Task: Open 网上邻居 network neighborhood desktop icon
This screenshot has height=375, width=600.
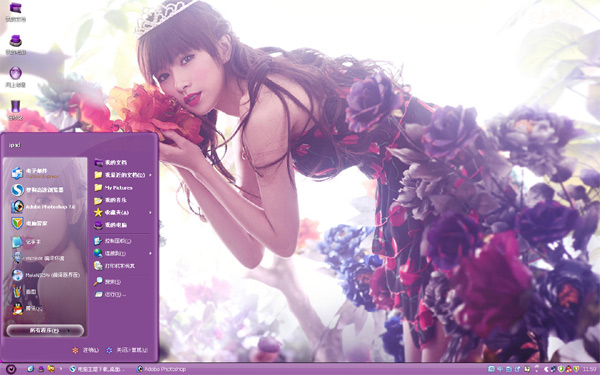Action: 15,77
